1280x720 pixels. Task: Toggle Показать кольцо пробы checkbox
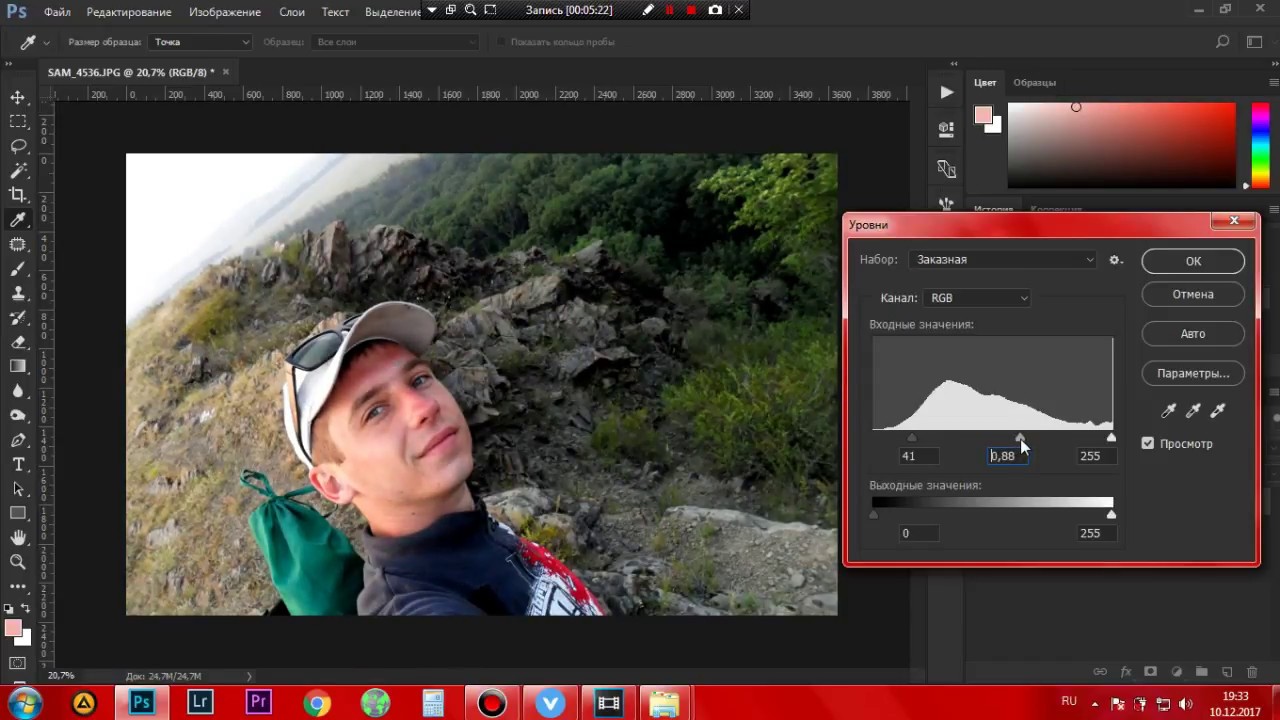[502, 42]
